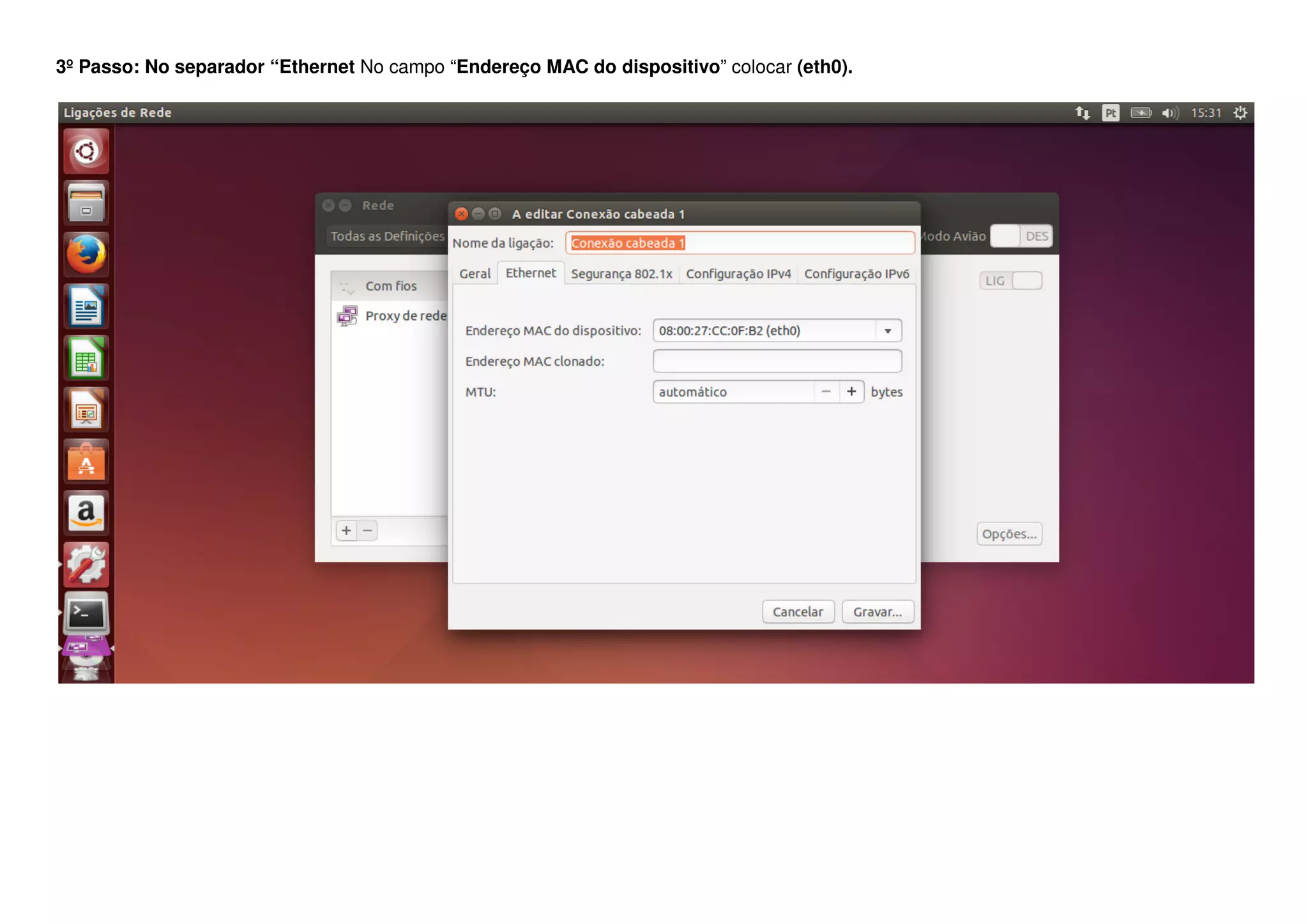Toggle the wired connection LIG switch
The image size is (1308, 924).
coord(1011,281)
